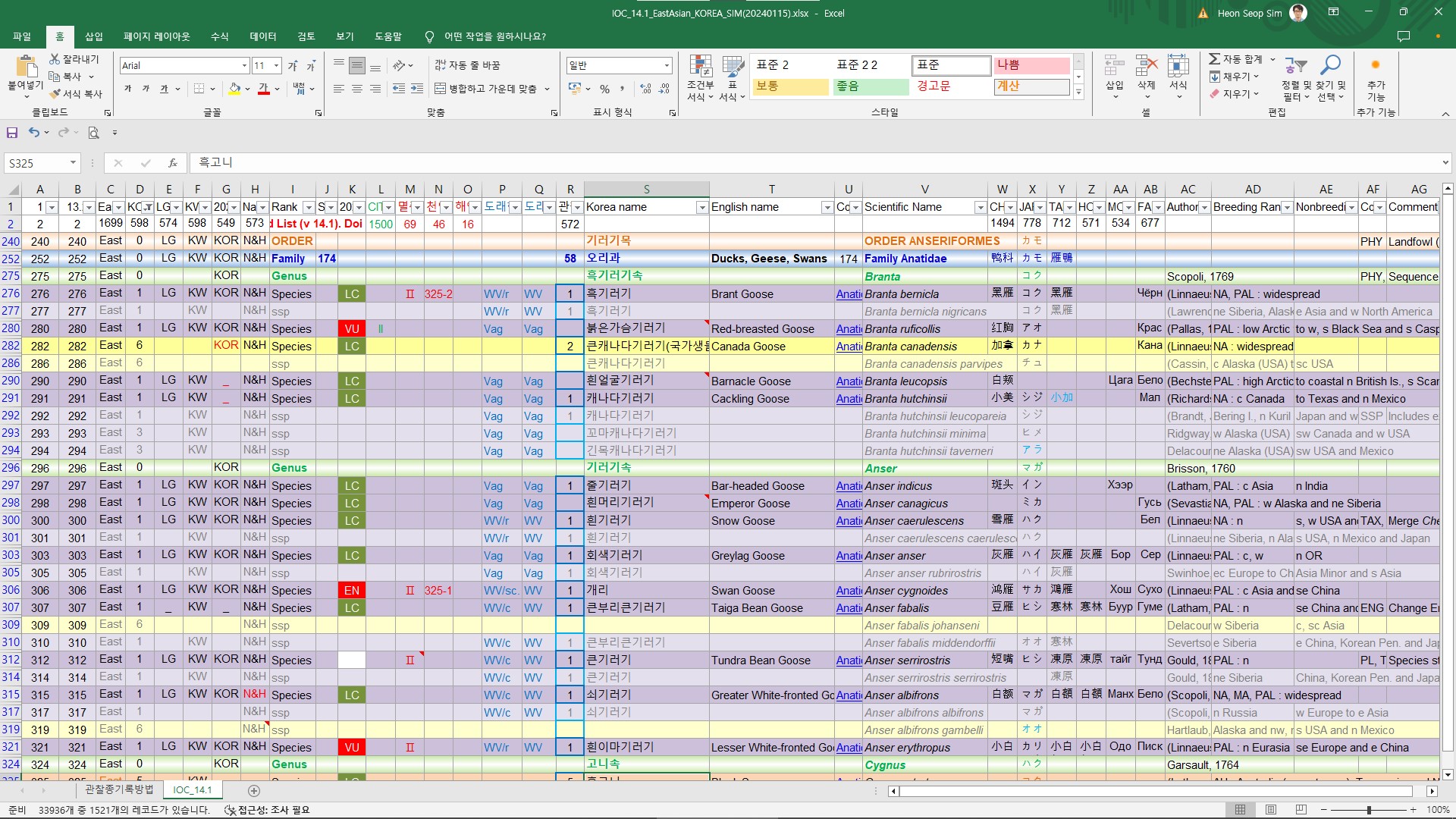Apply the yellow fill color bucket
This screenshot has height=819, width=1456.
pyautogui.click(x=235, y=89)
